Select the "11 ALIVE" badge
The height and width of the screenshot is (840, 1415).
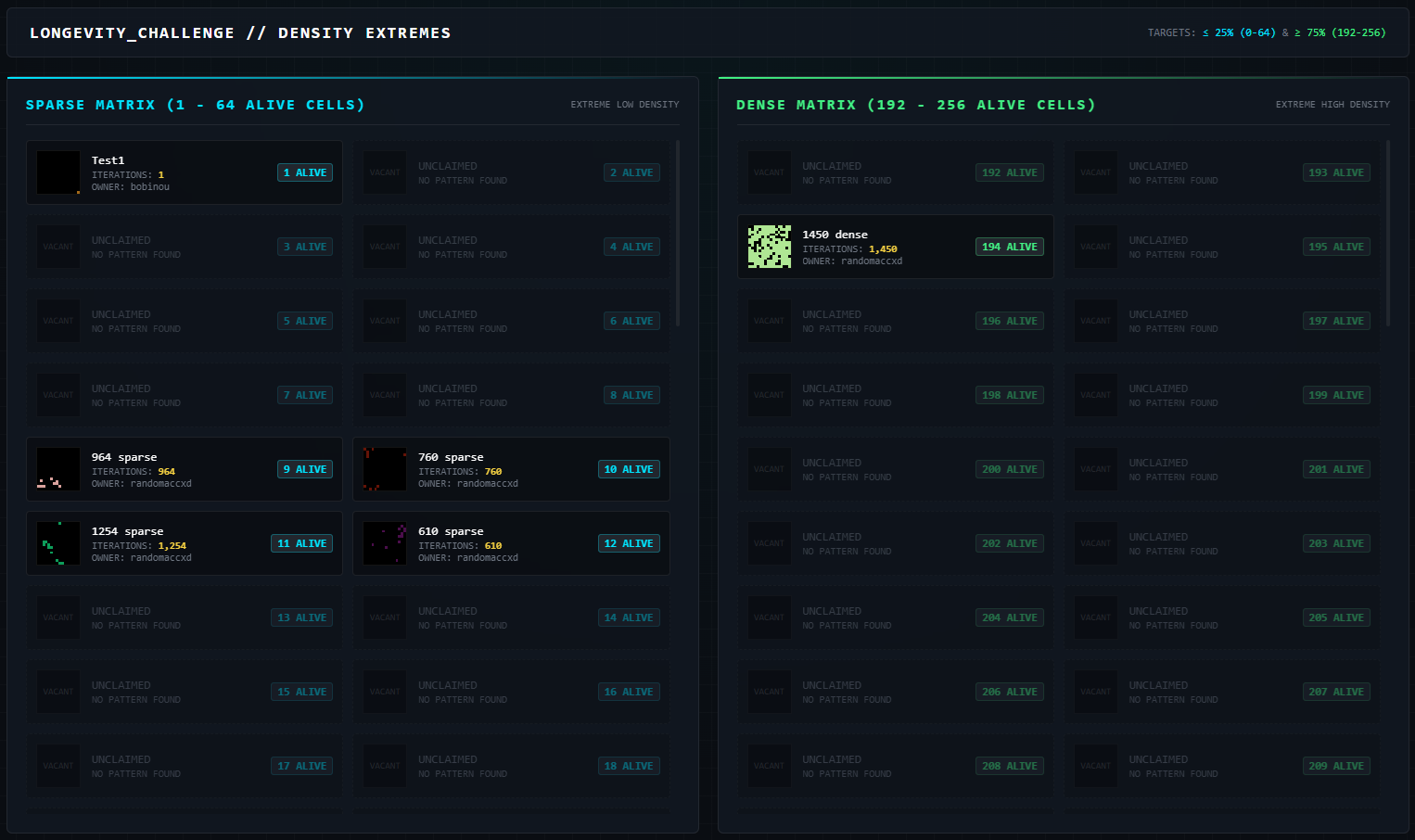click(302, 543)
